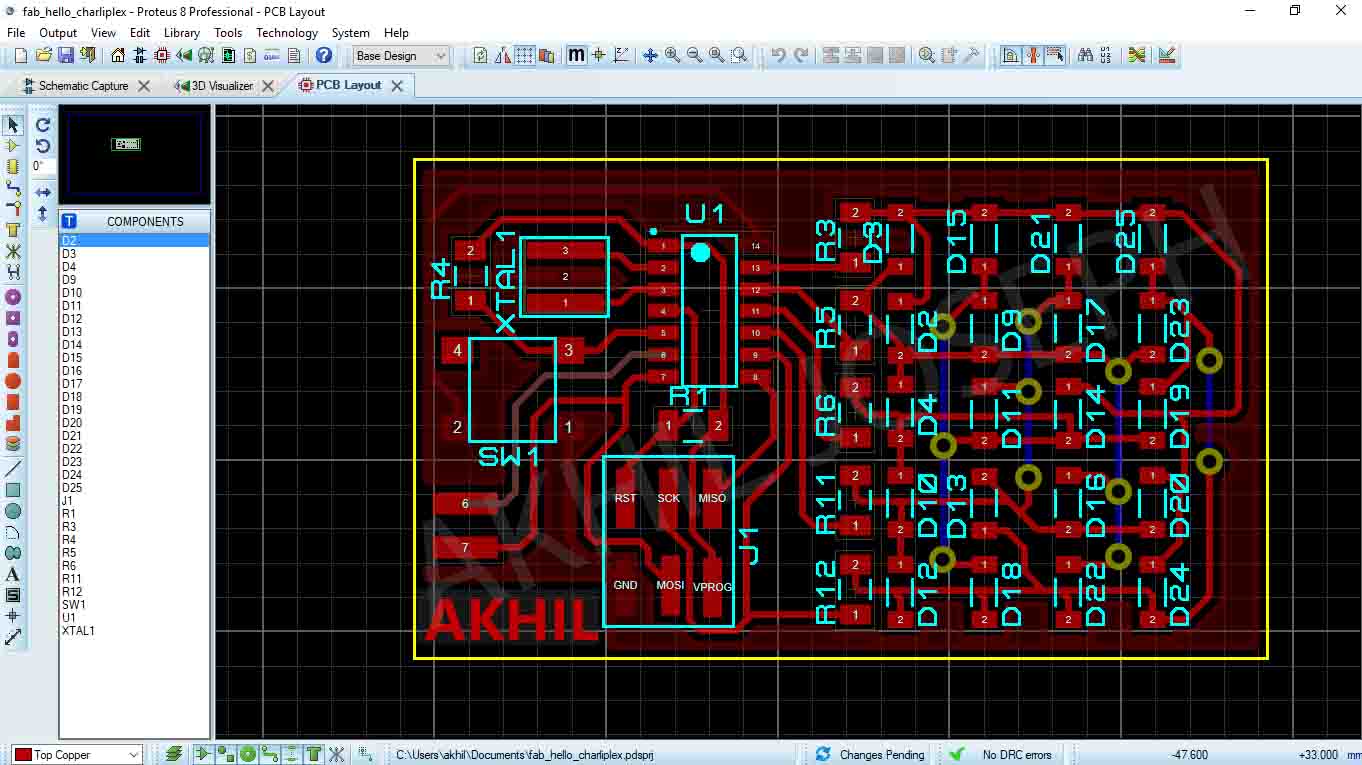Activate the Ratsnest Mode tool
The height and width of the screenshot is (765, 1362).
click(13, 251)
